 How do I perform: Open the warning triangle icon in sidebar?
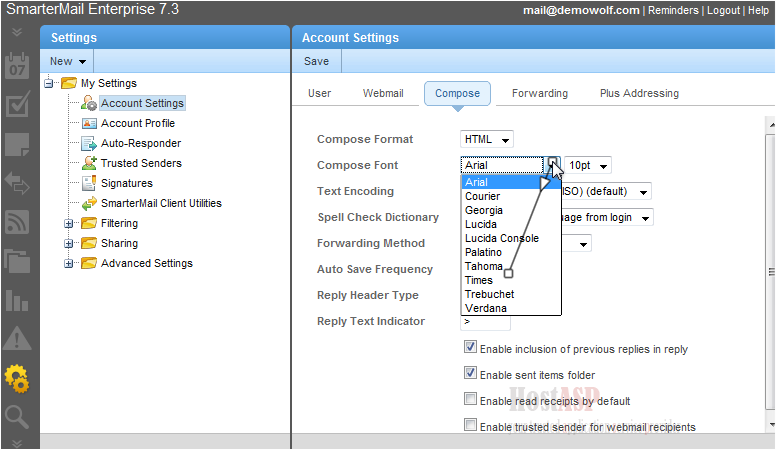(17, 339)
